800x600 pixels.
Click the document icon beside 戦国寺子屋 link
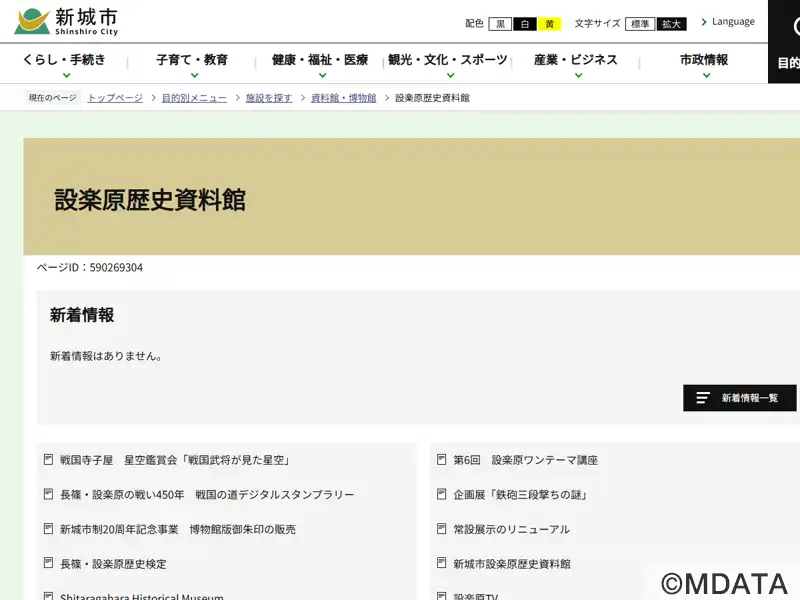48,460
